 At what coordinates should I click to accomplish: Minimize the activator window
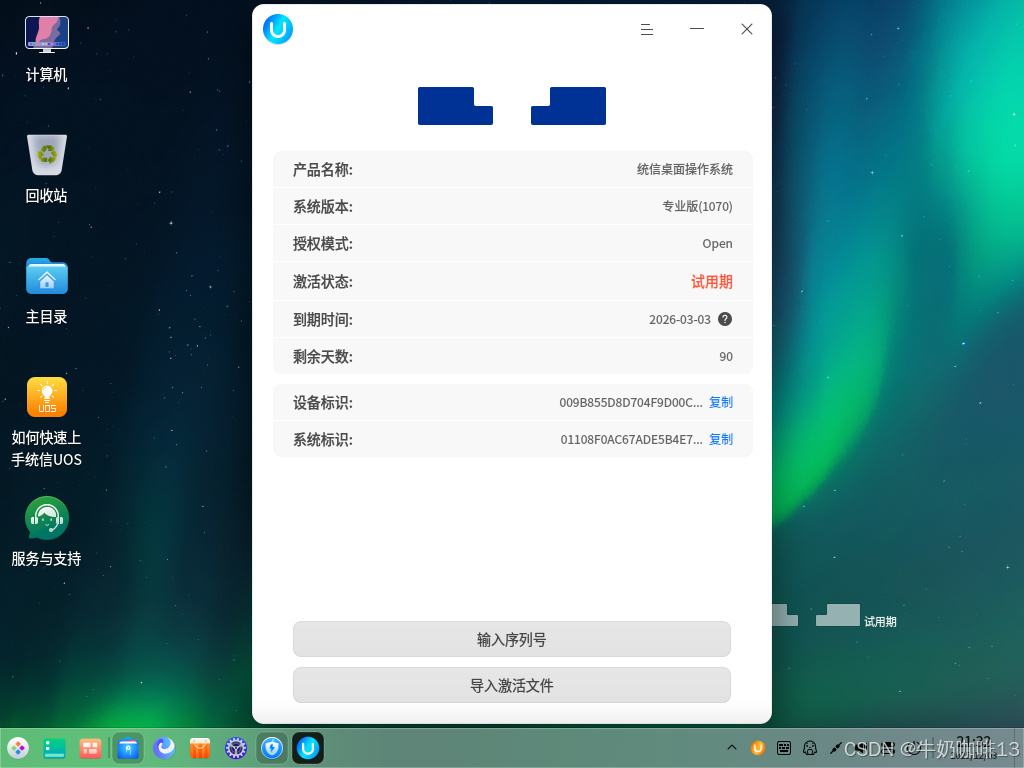(697, 29)
